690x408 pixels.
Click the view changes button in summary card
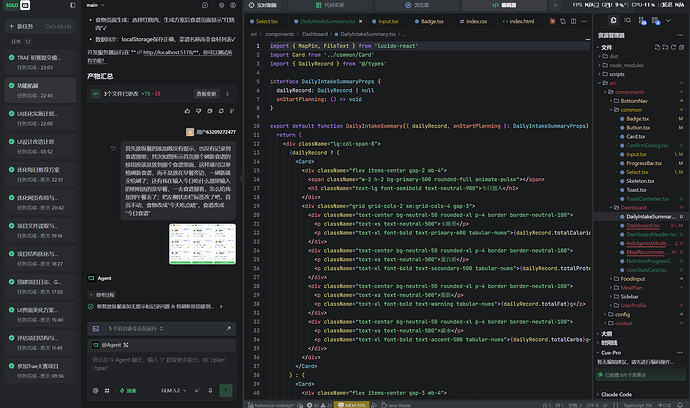pos(206,94)
